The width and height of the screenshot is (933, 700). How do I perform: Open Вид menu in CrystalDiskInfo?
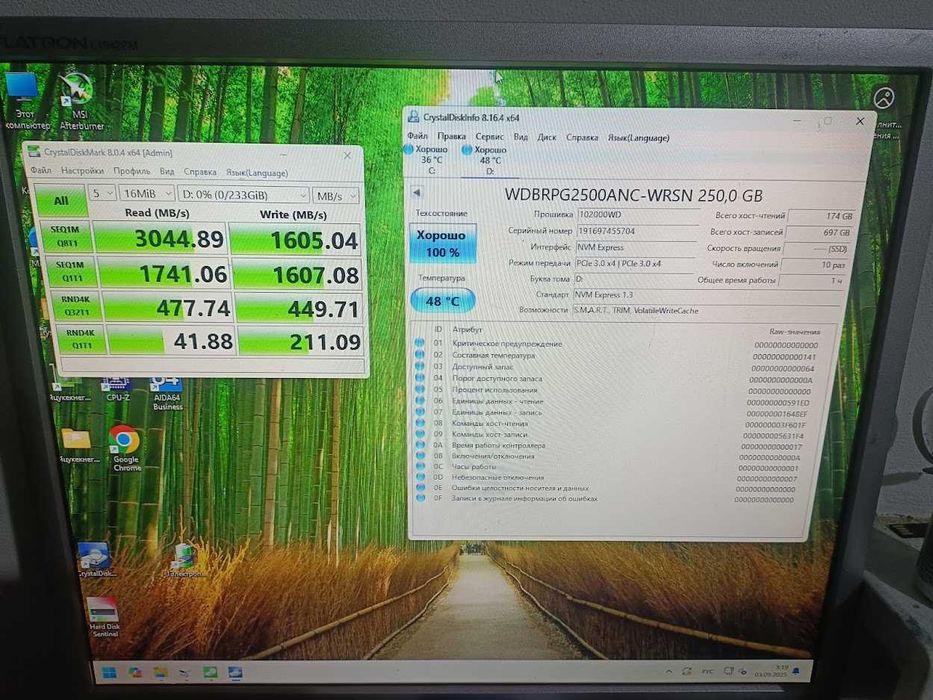(521, 137)
